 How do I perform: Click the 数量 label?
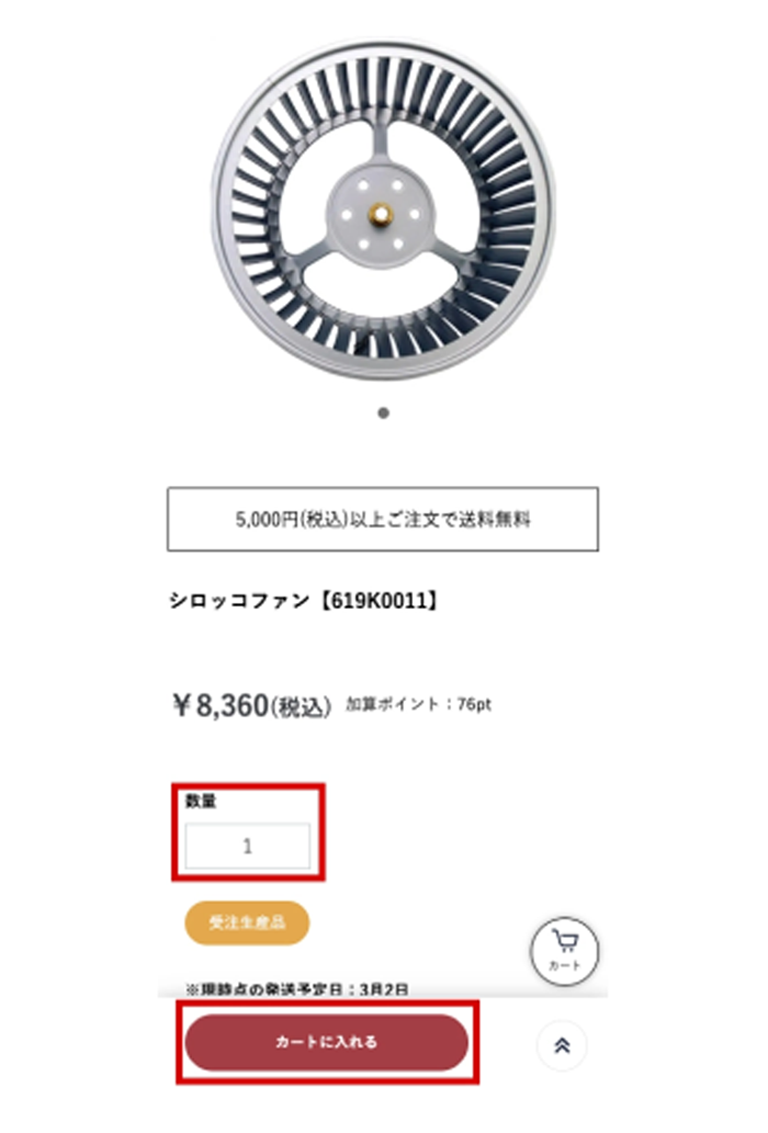tap(201, 801)
